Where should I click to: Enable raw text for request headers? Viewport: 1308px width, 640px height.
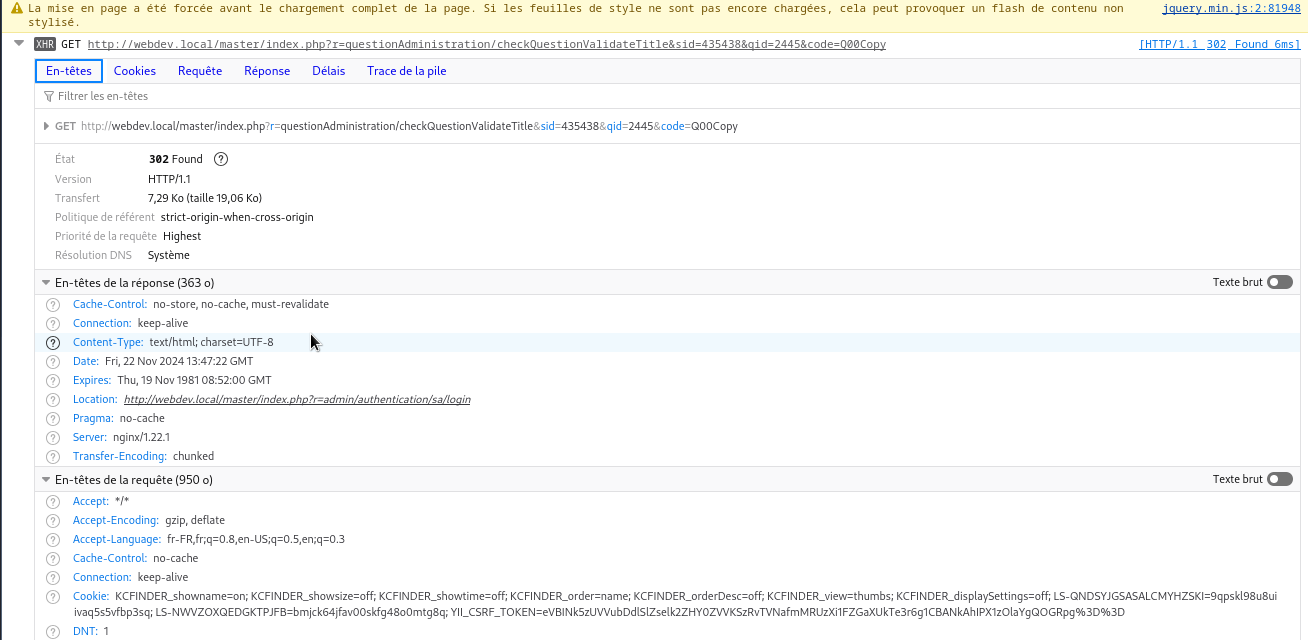tap(1280, 479)
